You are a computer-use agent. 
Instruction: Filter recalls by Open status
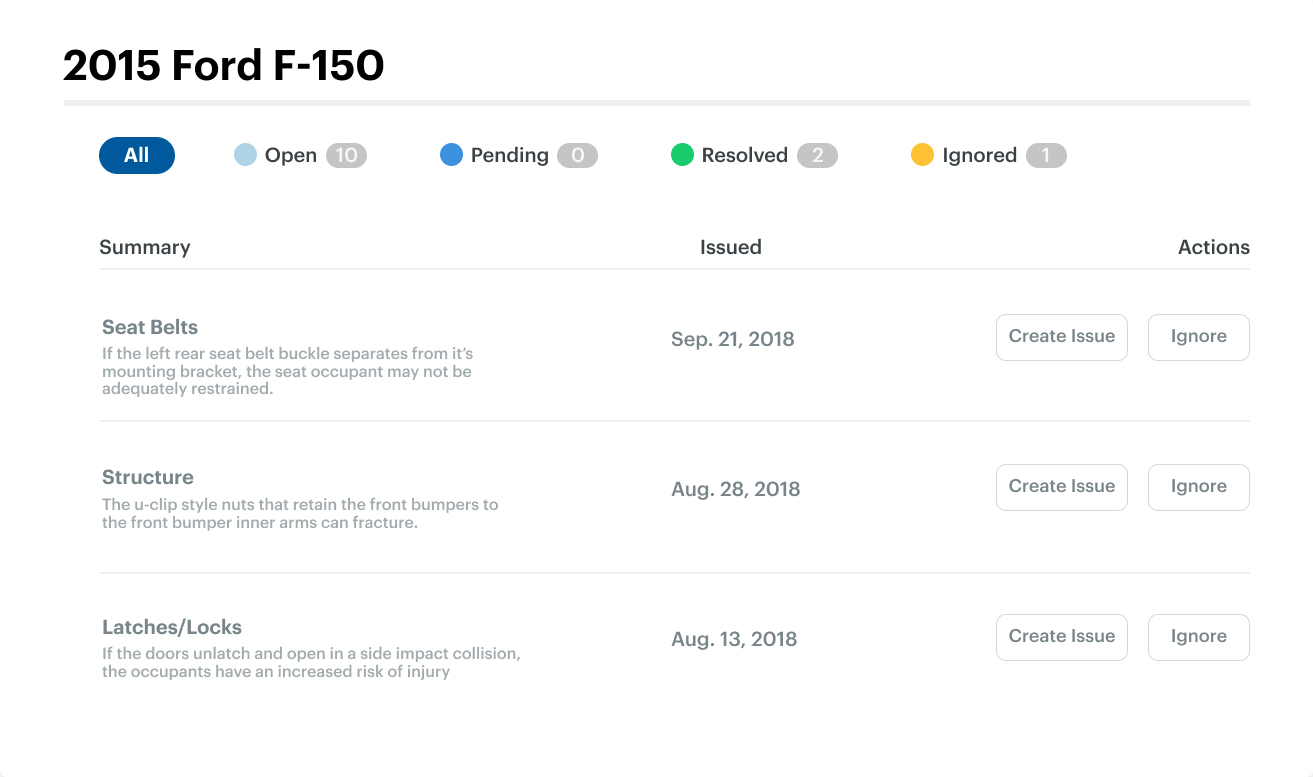pos(290,155)
